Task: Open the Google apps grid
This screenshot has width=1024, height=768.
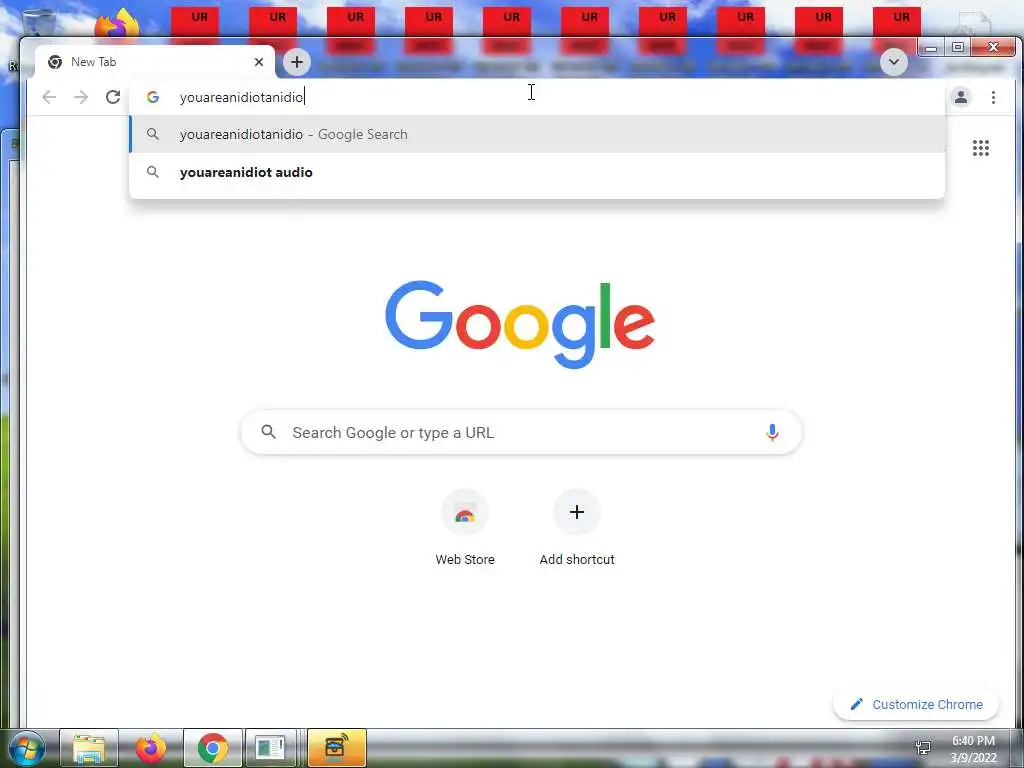Action: tap(980, 148)
